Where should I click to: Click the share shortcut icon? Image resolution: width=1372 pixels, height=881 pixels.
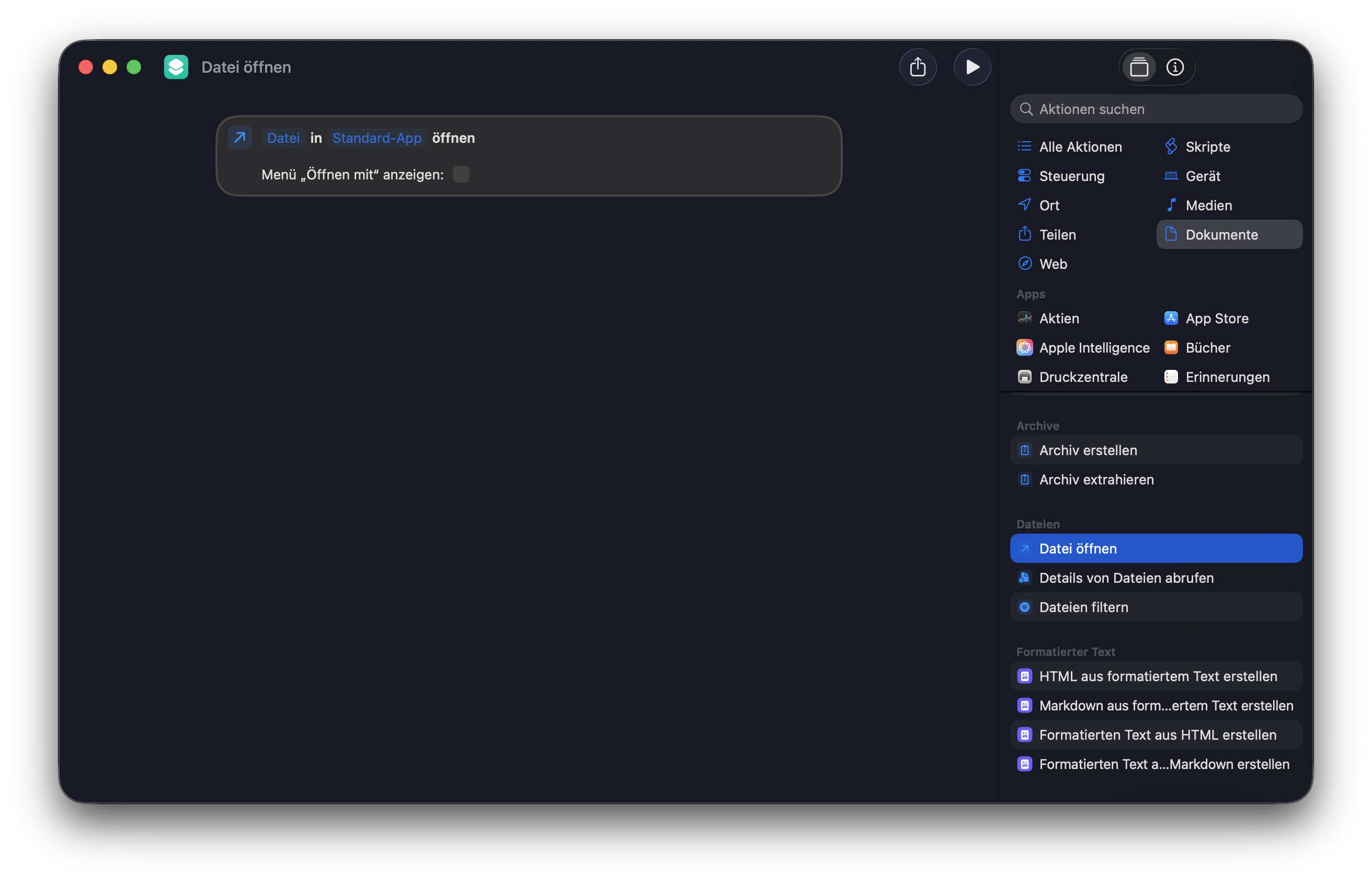[918, 67]
